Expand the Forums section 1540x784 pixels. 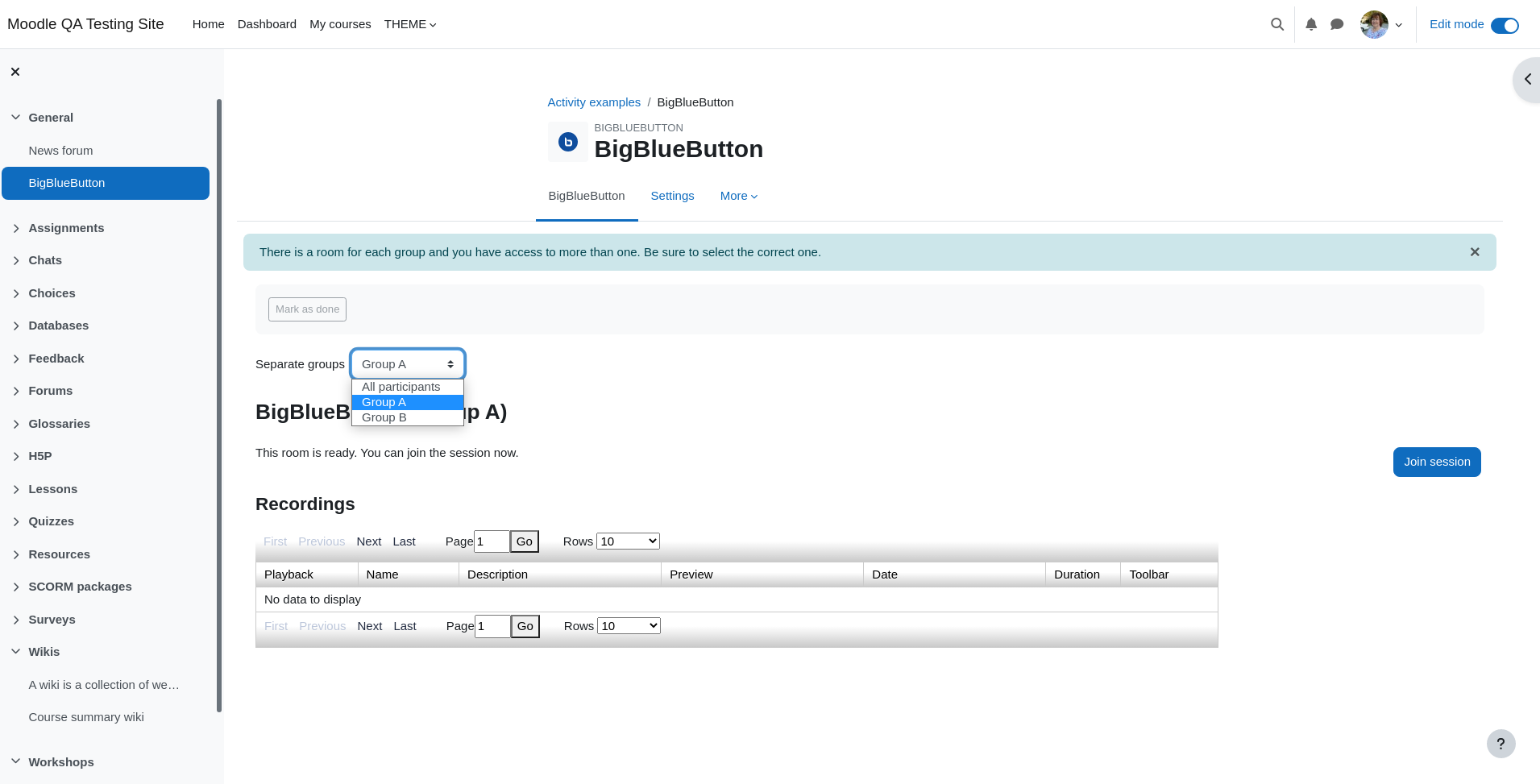[x=16, y=391]
